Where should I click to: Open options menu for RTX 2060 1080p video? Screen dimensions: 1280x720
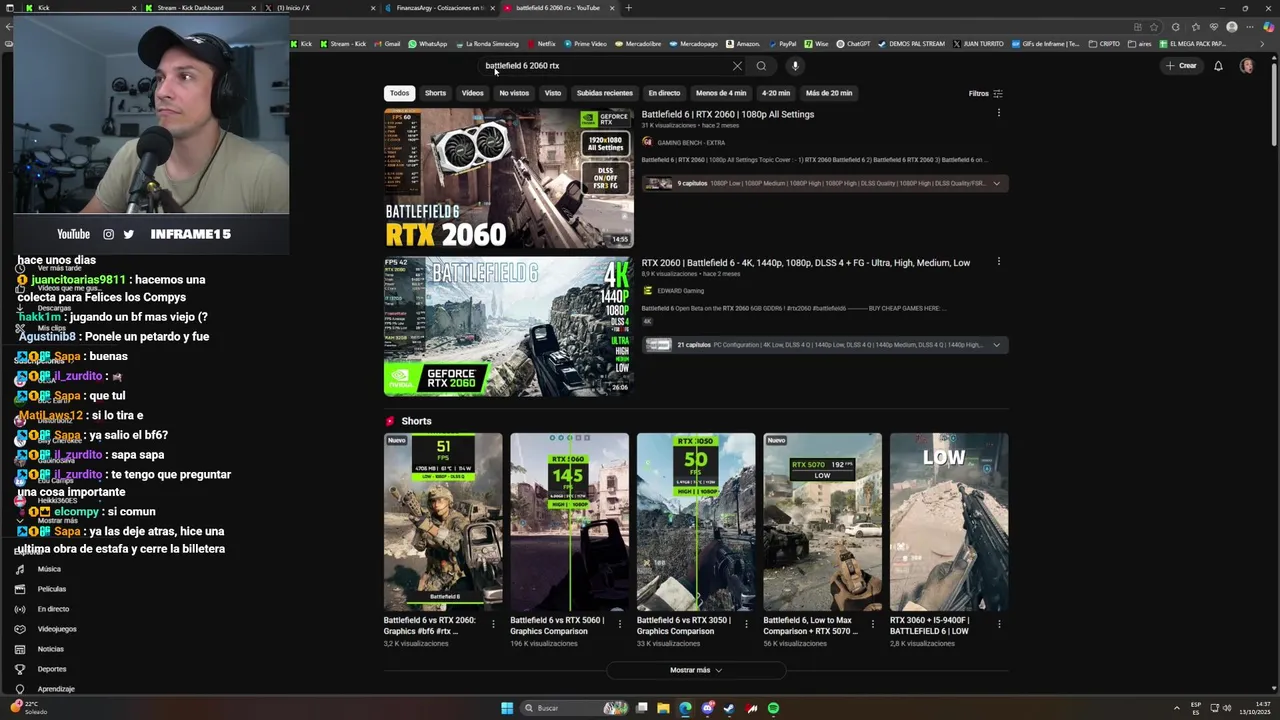coord(998,113)
